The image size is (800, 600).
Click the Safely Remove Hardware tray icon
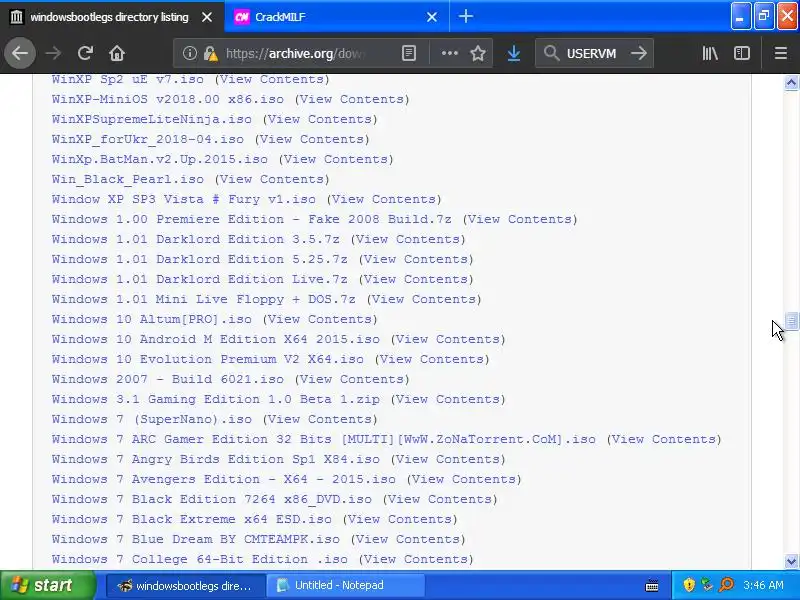point(707,585)
